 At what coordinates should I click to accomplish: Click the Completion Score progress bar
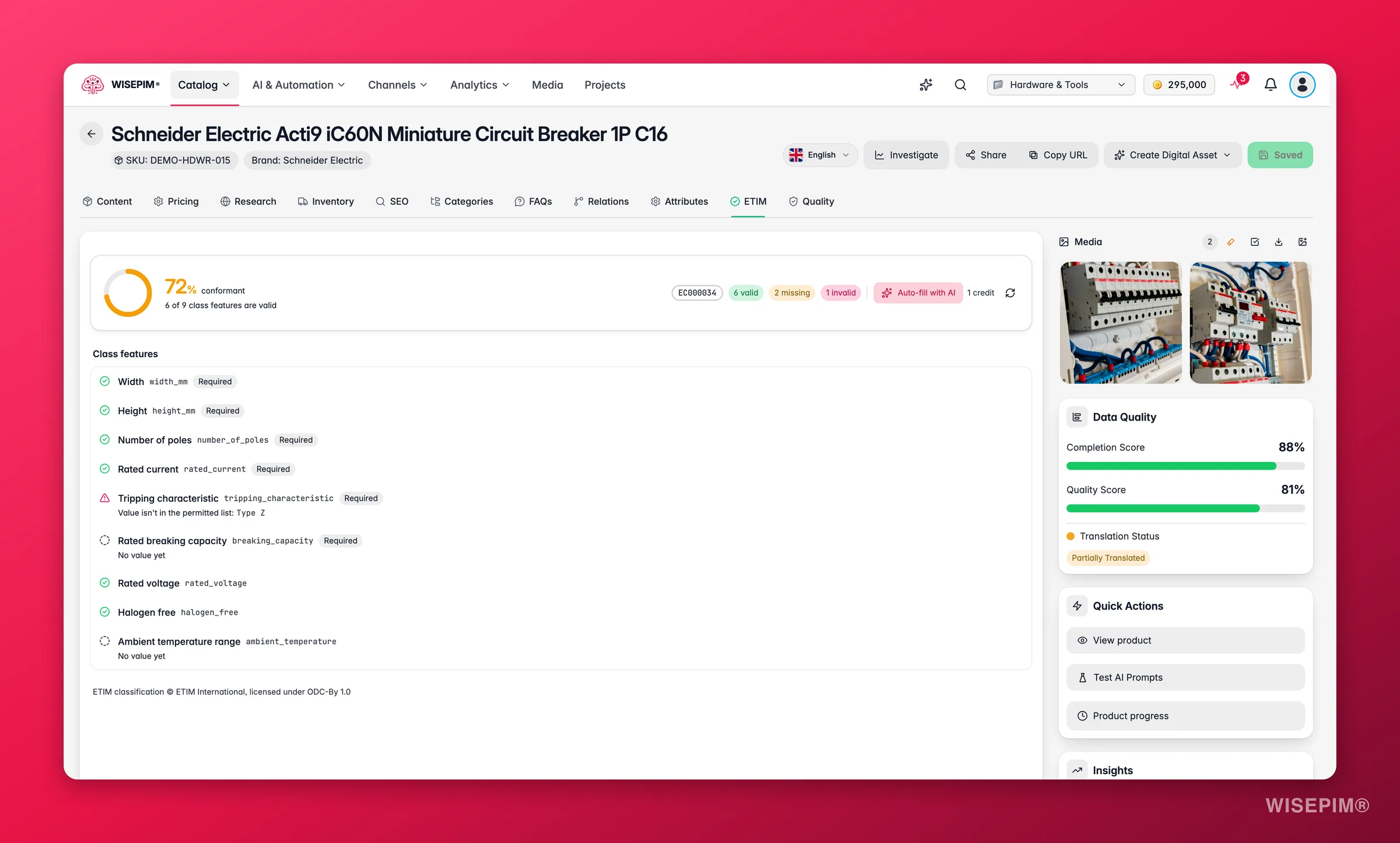(x=1185, y=466)
